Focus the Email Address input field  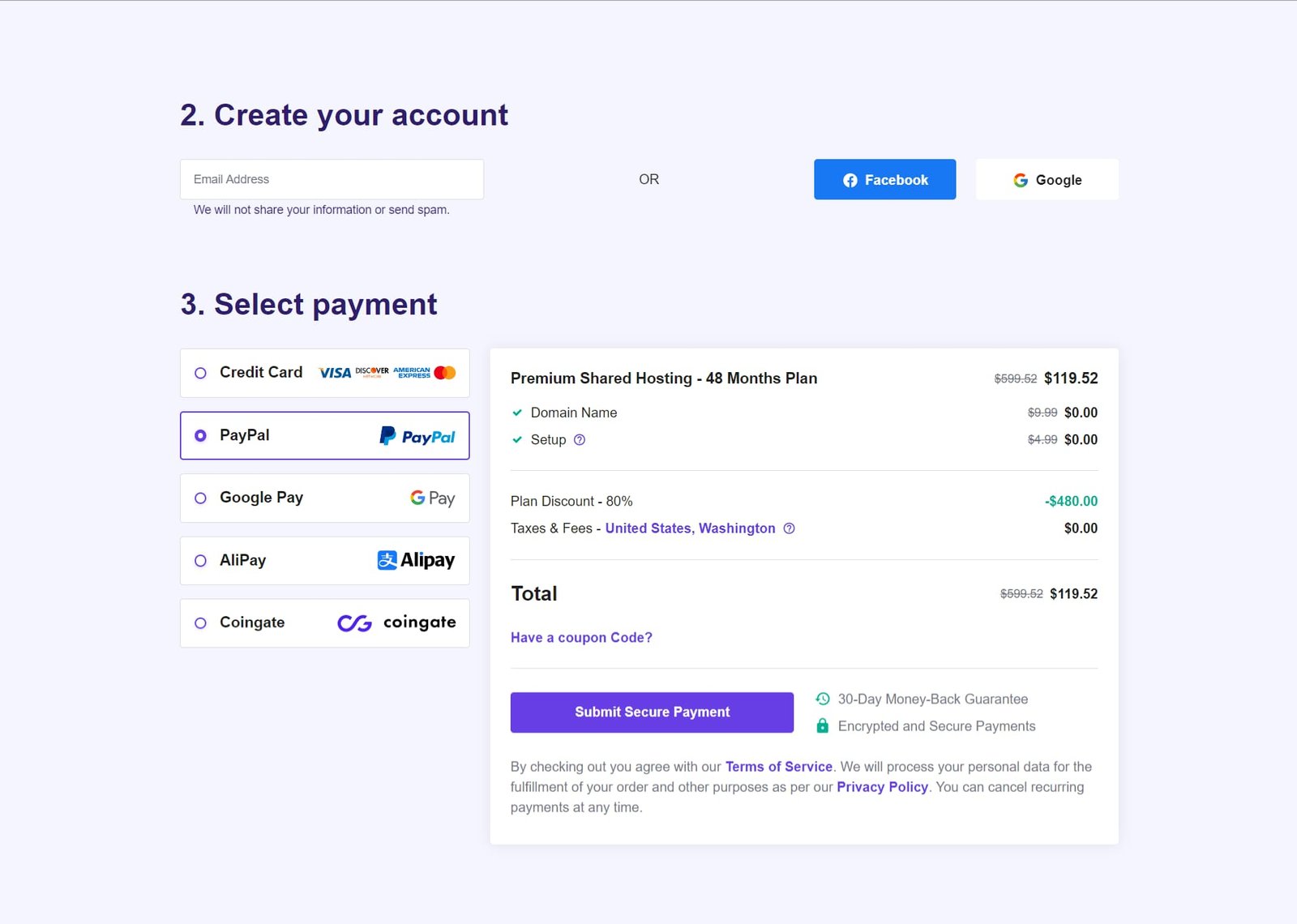pos(332,179)
